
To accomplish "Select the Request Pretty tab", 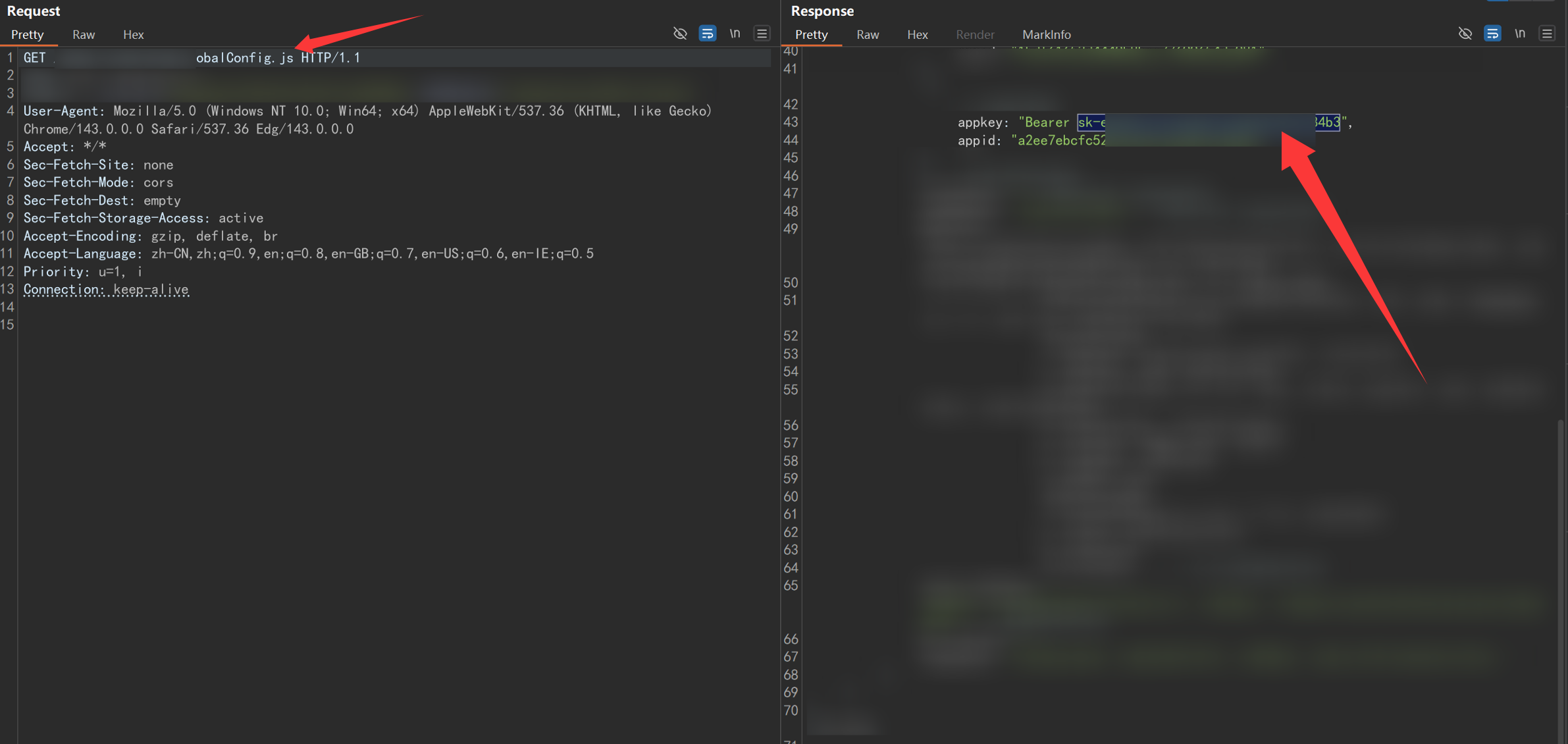I will point(28,34).
